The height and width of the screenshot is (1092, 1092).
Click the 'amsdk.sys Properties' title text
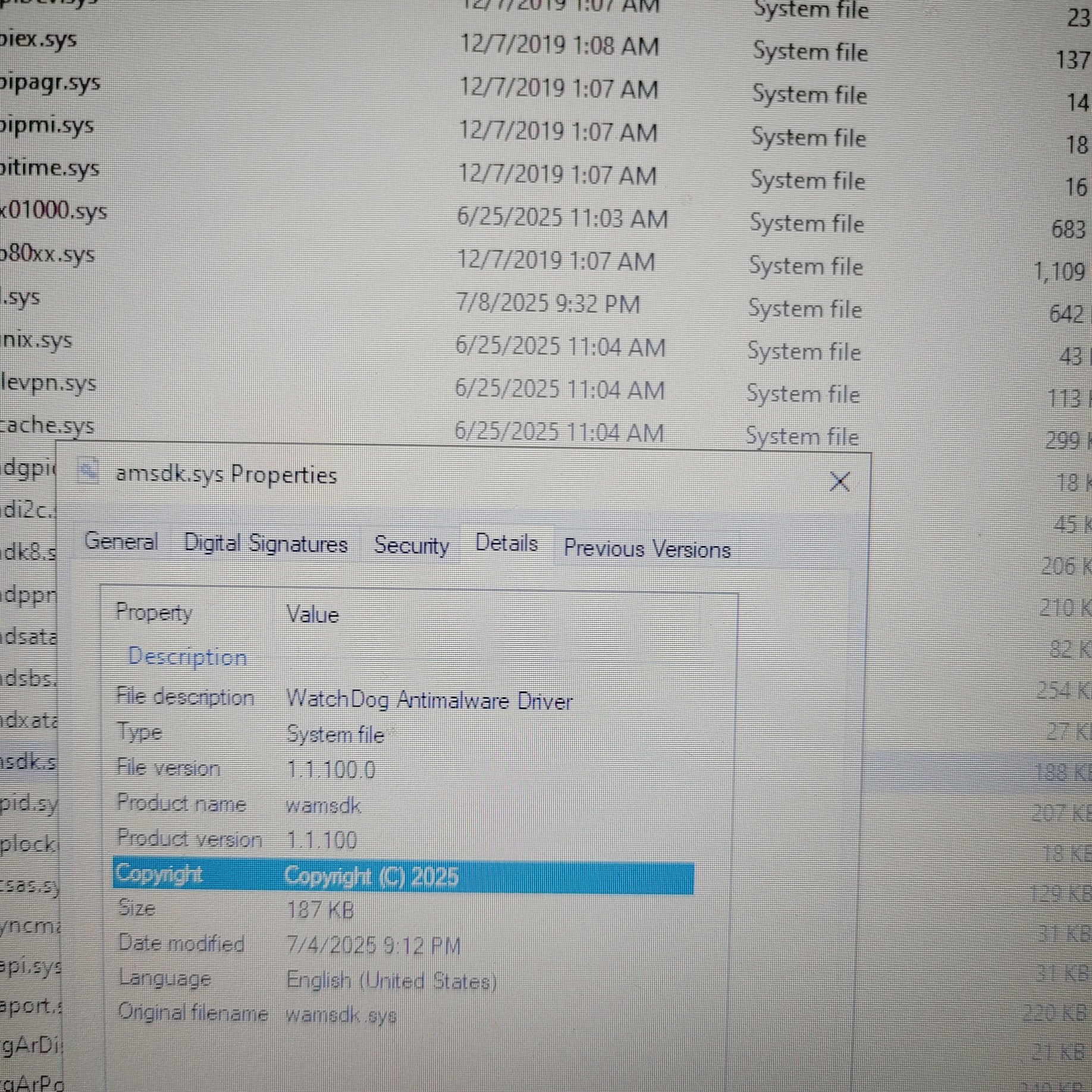pos(227,475)
